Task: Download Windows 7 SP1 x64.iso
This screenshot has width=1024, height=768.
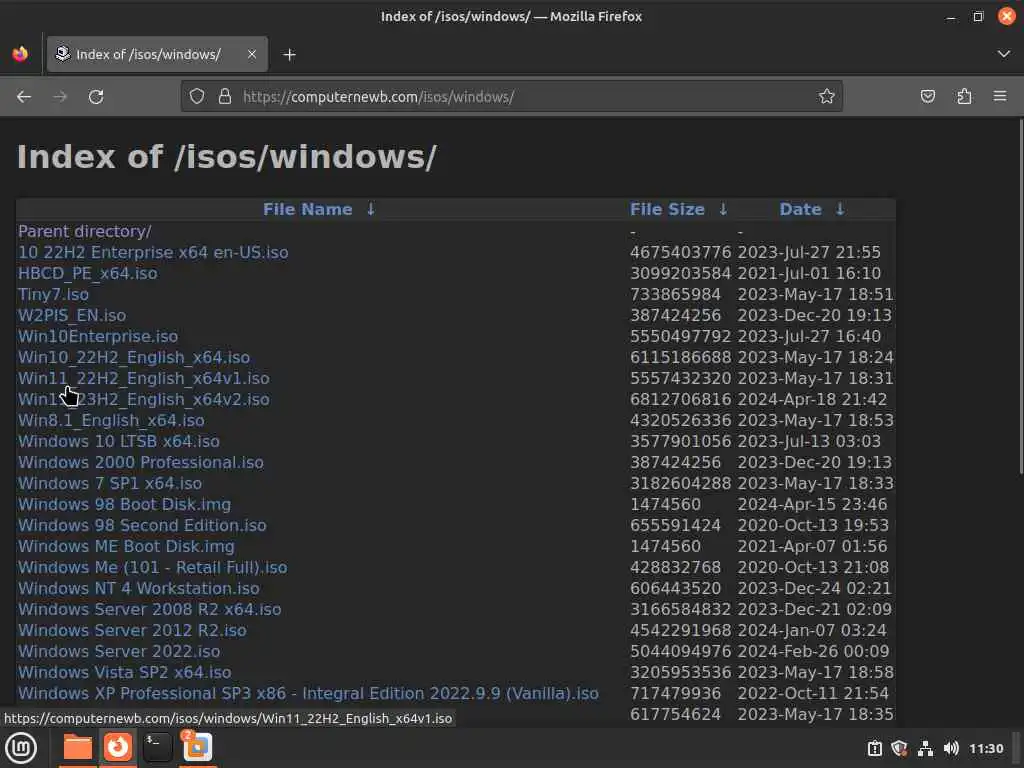Action: (110, 483)
